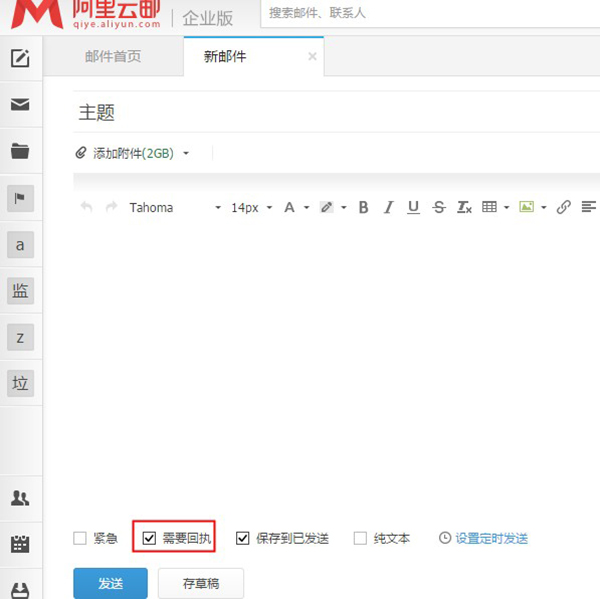Uncheck the 需要回执 receipt checkbox

(150, 539)
